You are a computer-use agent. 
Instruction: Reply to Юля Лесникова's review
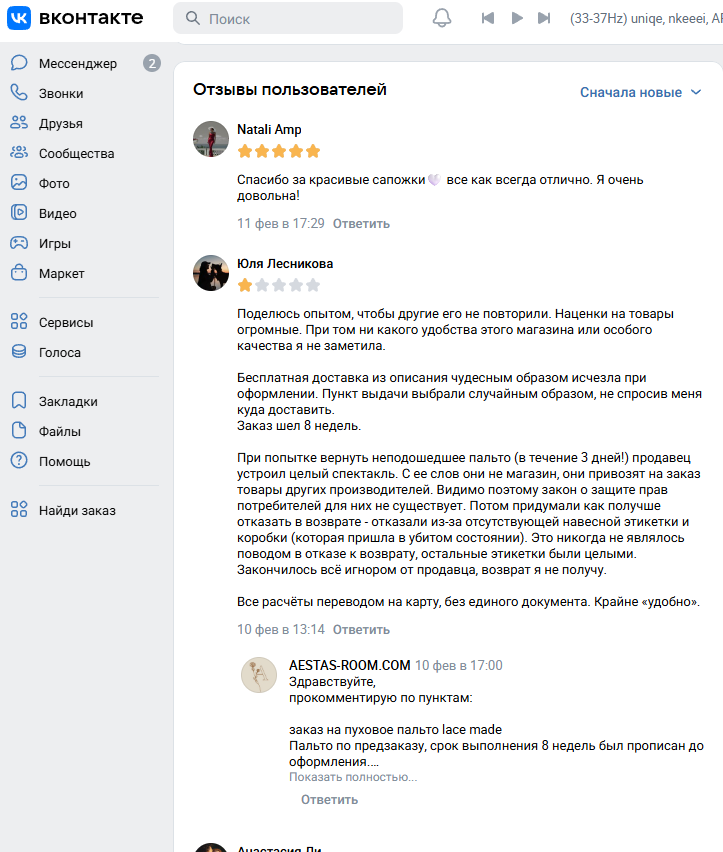click(x=361, y=630)
